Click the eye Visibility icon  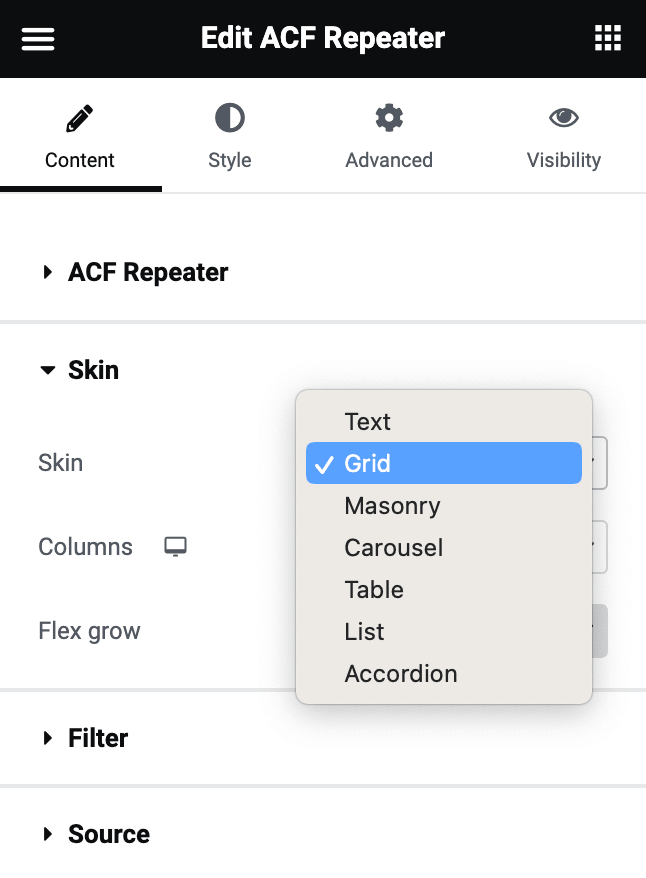[x=564, y=118]
